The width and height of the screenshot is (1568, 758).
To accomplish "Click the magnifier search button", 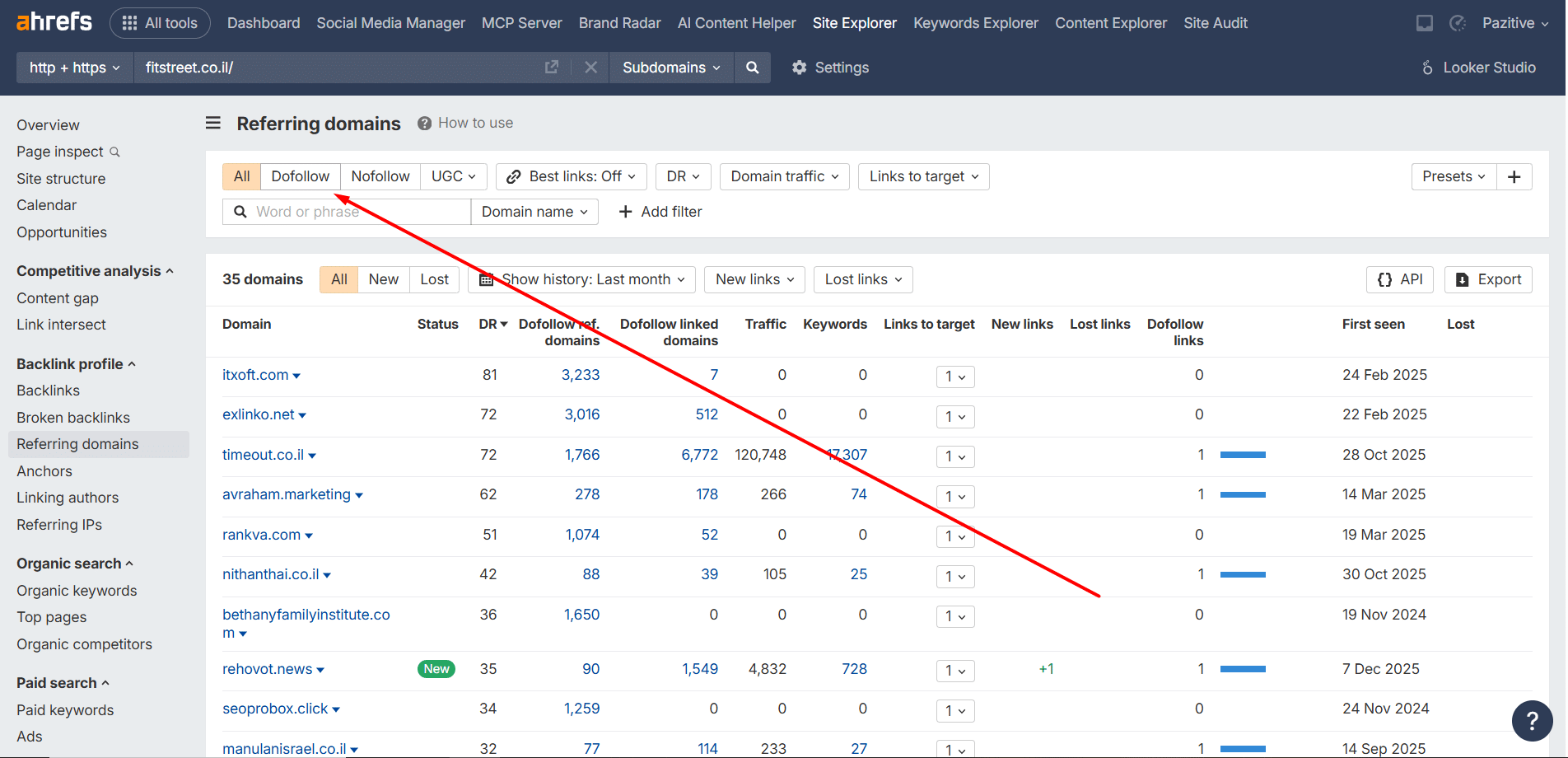I will (752, 68).
